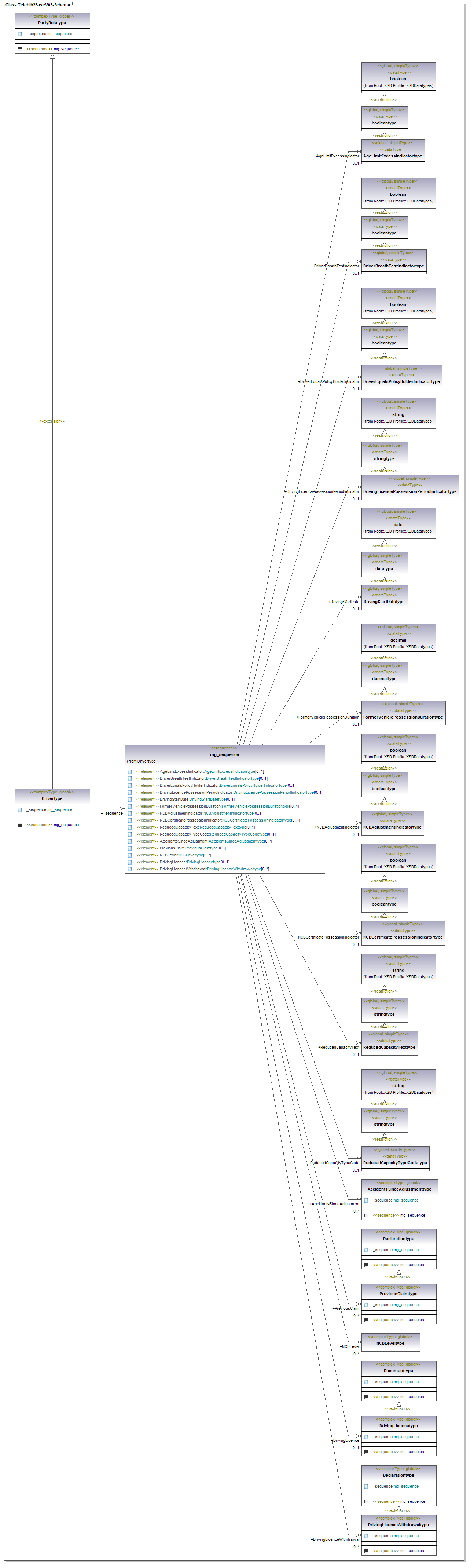Click the mg_sequence title in the central box
Screen dimensions: 474x1568
click(x=224, y=755)
